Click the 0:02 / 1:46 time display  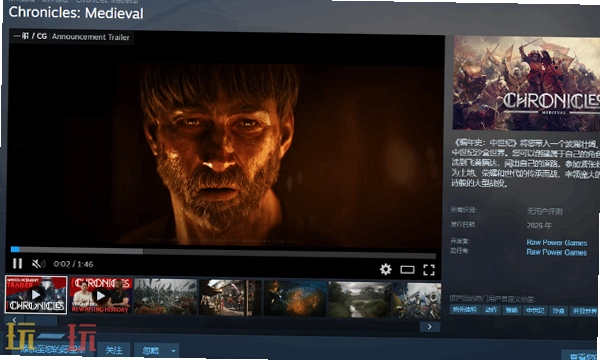point(73,264)
